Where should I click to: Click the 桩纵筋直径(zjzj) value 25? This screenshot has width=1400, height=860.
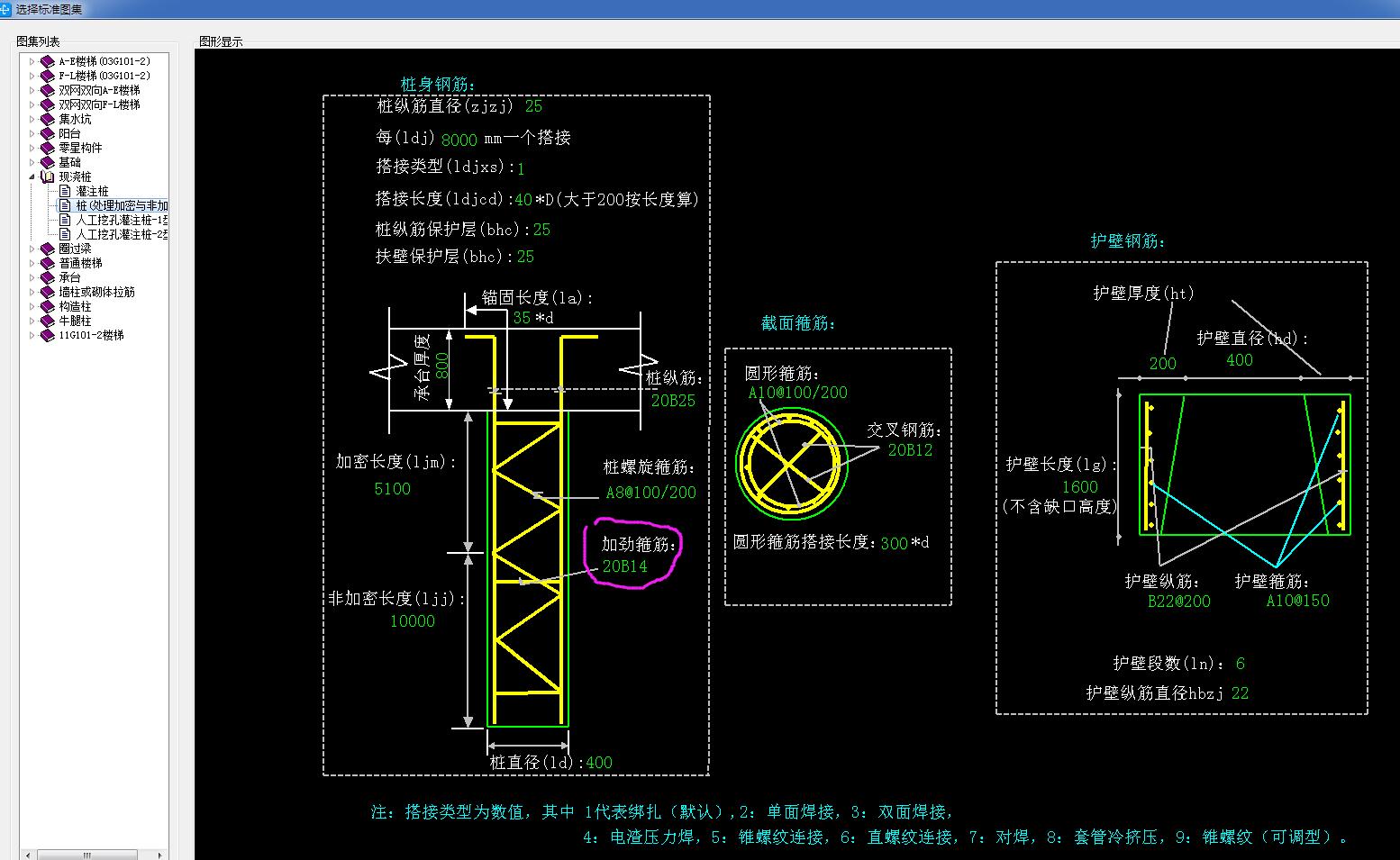point(533,106)
